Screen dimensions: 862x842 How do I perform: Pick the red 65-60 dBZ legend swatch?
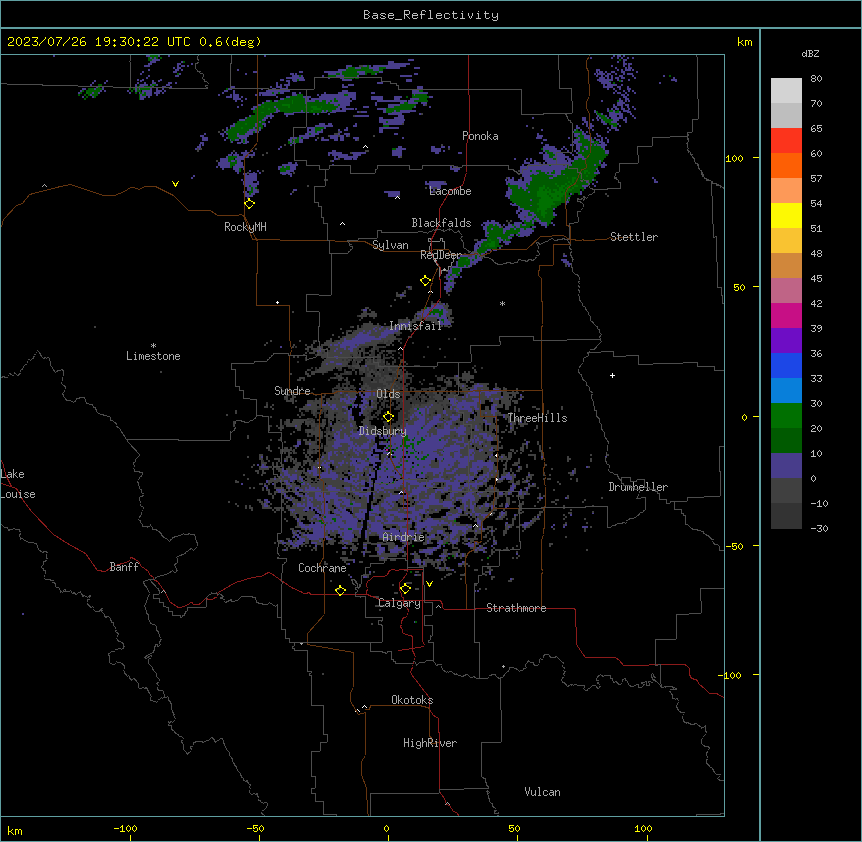(x=786, y=141)
